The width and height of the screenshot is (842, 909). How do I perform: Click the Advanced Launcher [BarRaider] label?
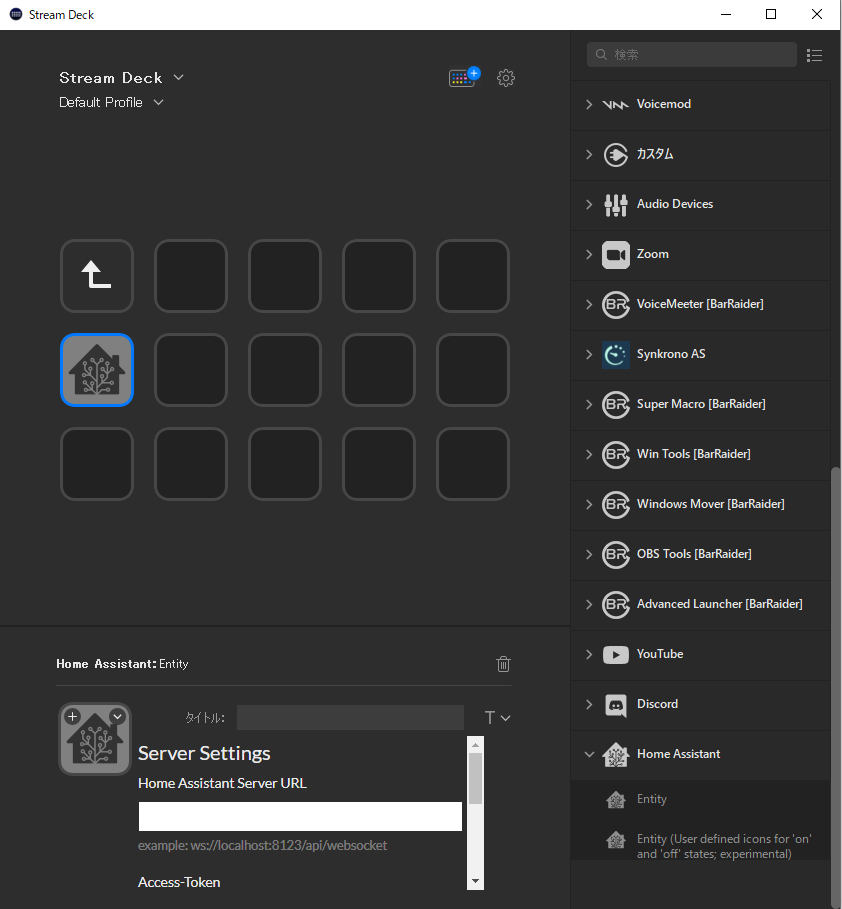pos(720,604)
